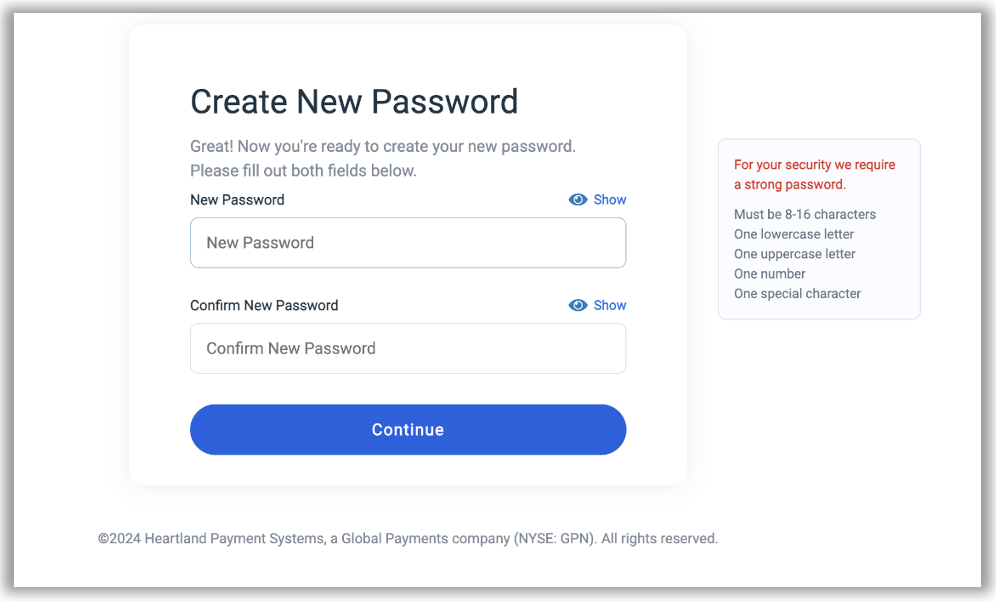
Task: Click "Please fill out both fields below" text
Action: (303, 171)
